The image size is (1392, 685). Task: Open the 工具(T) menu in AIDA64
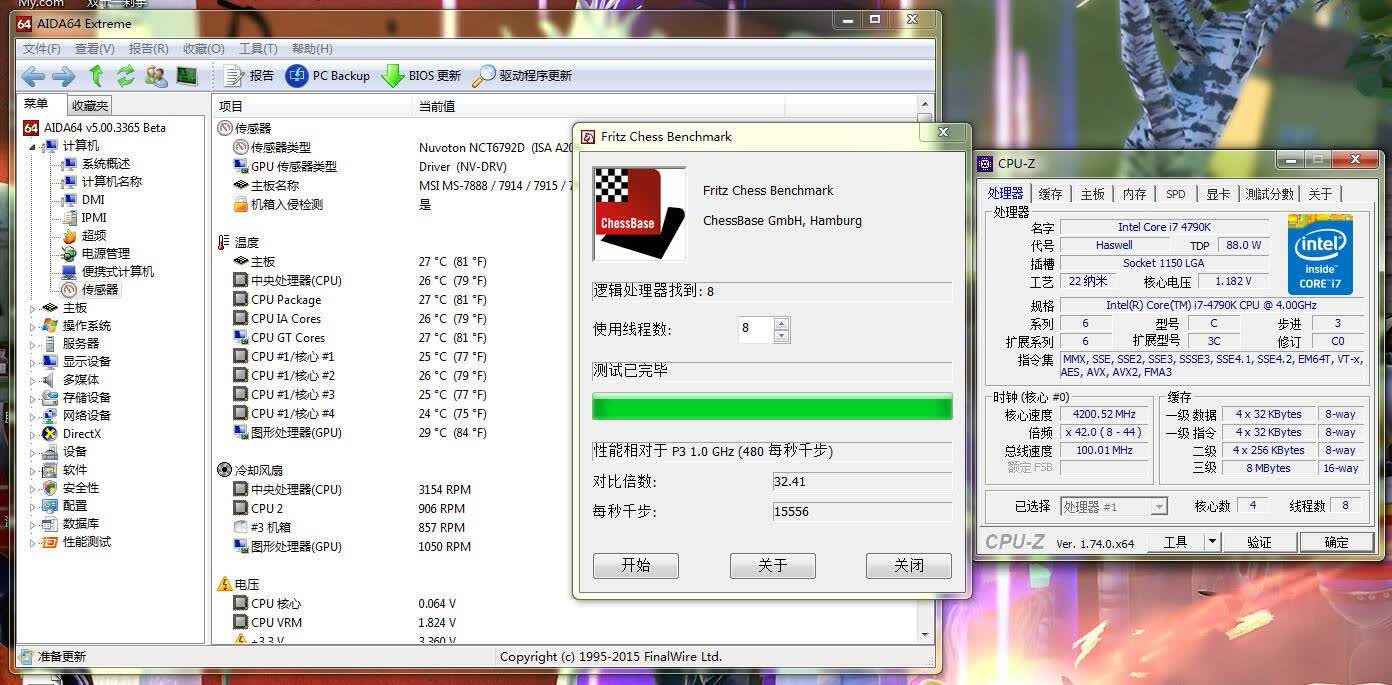pos(258,49)
